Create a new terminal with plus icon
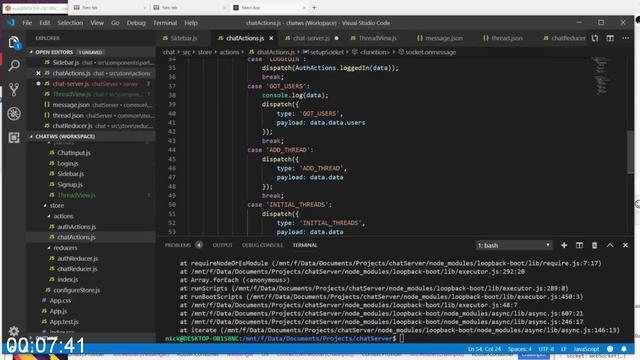Image resolution: width=640 pixels, height=360 pixels. tap(564, 245)
